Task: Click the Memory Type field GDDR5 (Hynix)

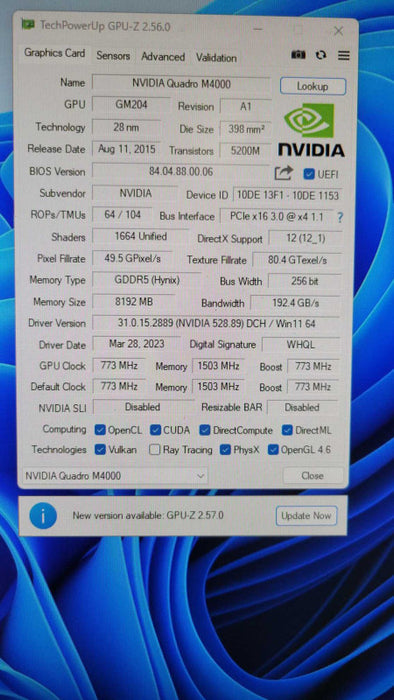Action: pos(147,280)
